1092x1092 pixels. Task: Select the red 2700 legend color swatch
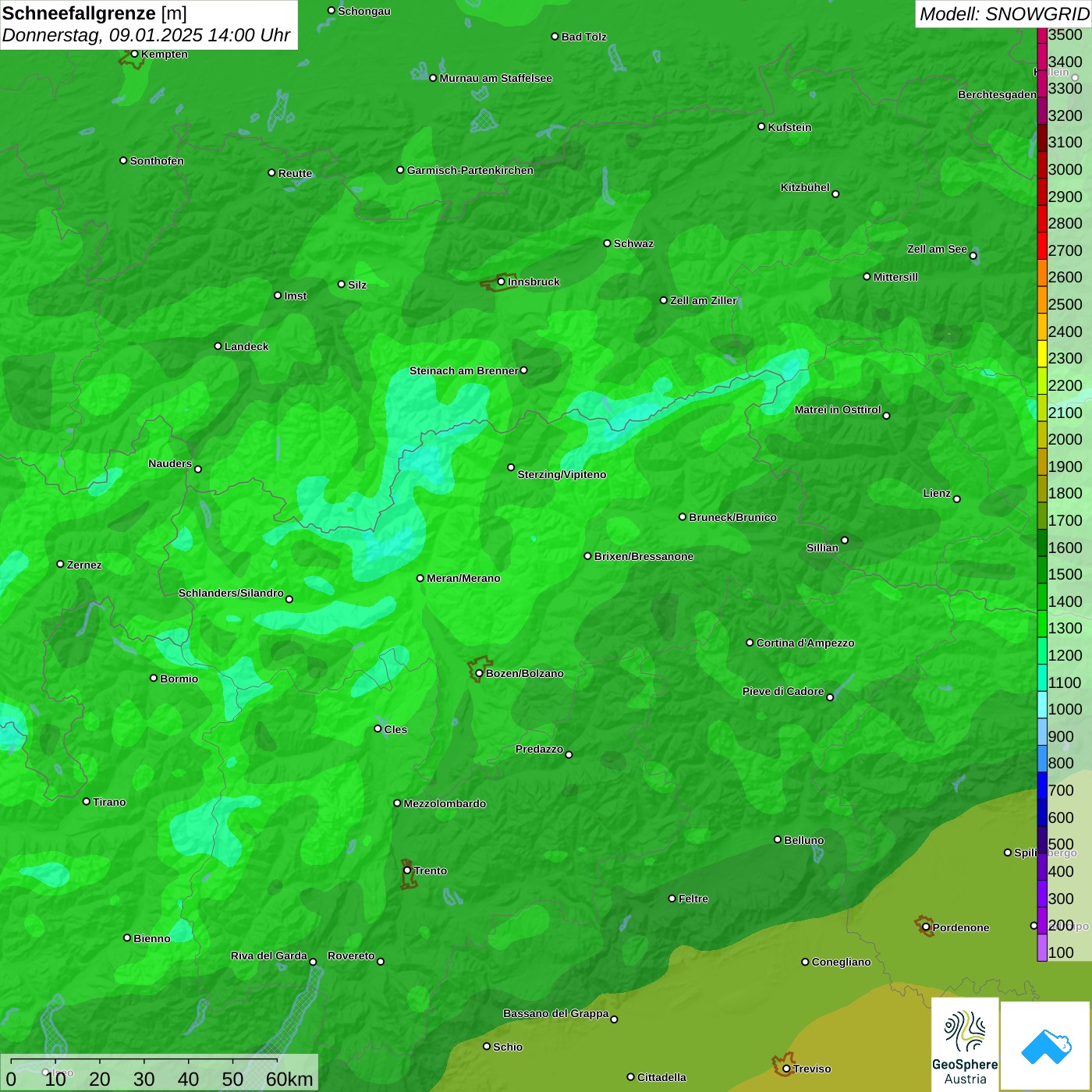coord(1042,246)
